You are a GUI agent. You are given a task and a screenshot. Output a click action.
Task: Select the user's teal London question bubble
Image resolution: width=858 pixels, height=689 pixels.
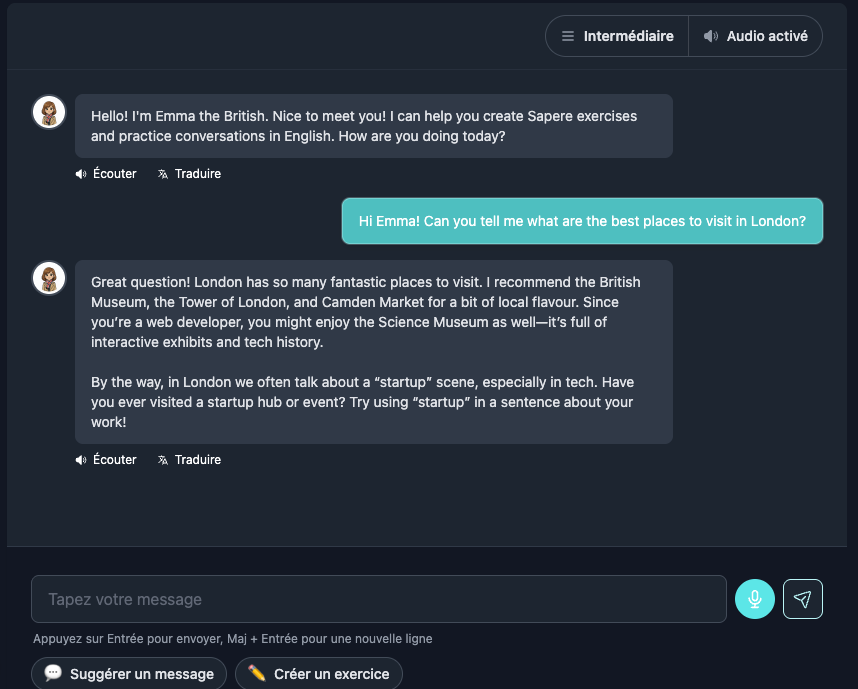tap(582, 221)
